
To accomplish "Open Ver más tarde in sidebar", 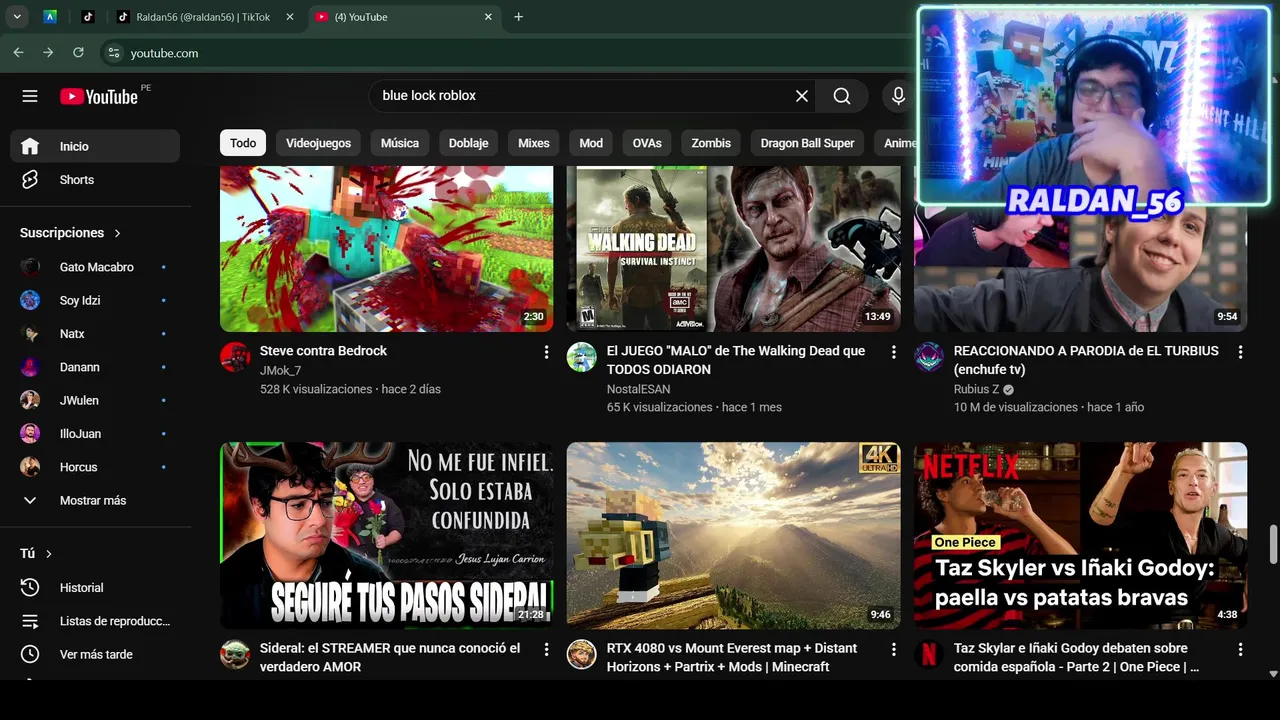I will point(96,654).
